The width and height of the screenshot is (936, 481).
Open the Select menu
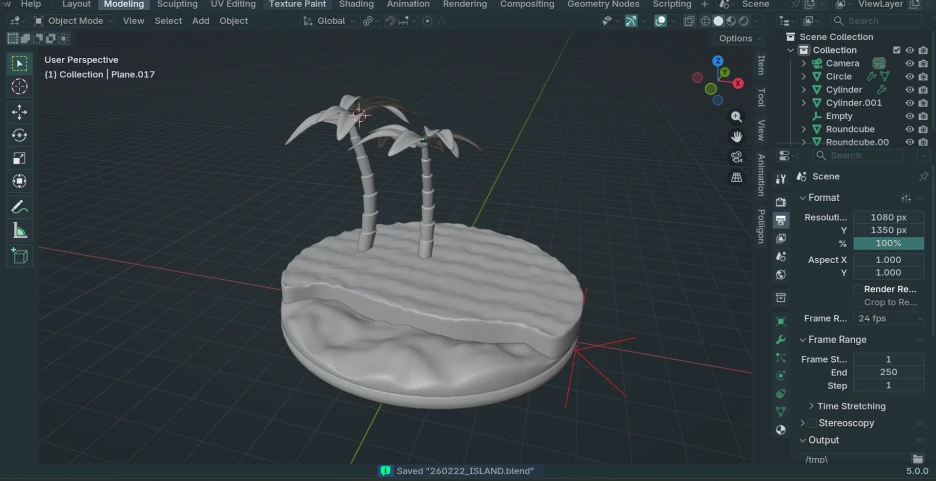point(168,21)
